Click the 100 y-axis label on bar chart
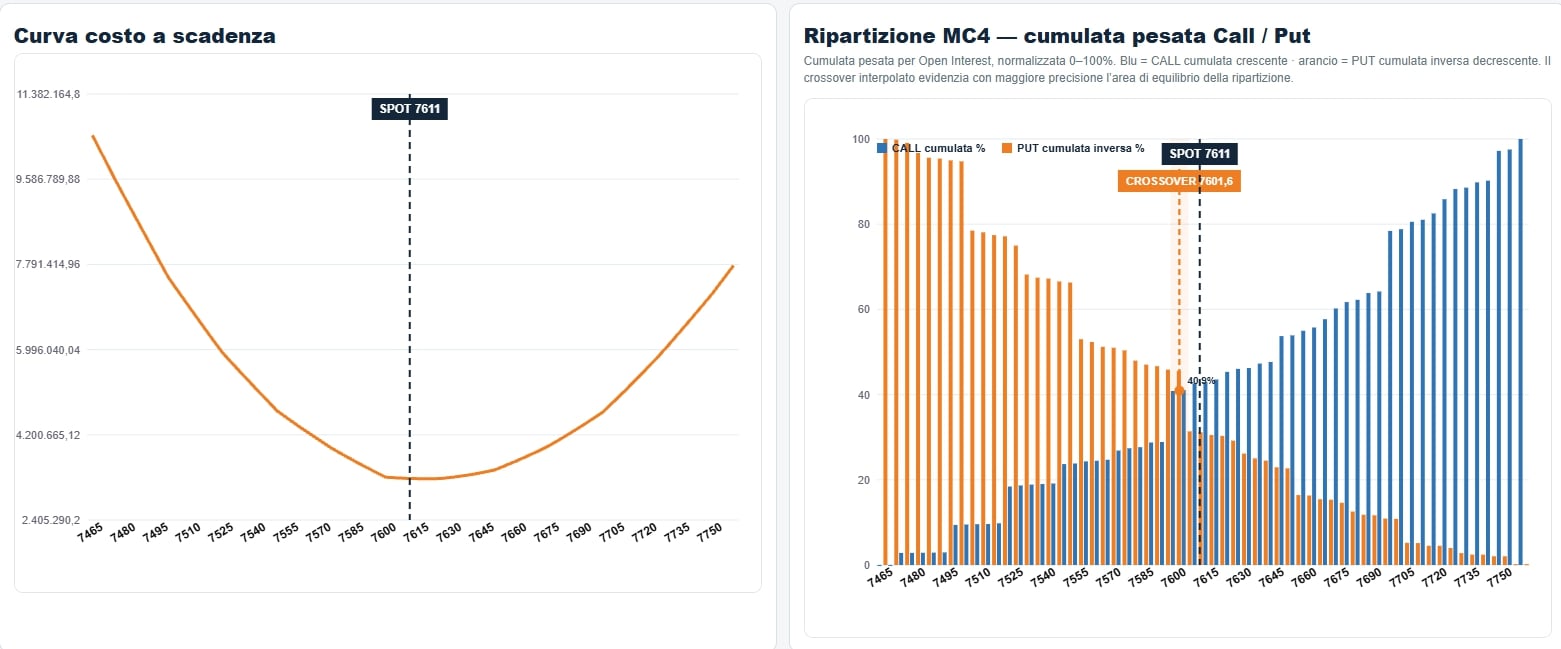1561x649 pixels. point(860,139)
